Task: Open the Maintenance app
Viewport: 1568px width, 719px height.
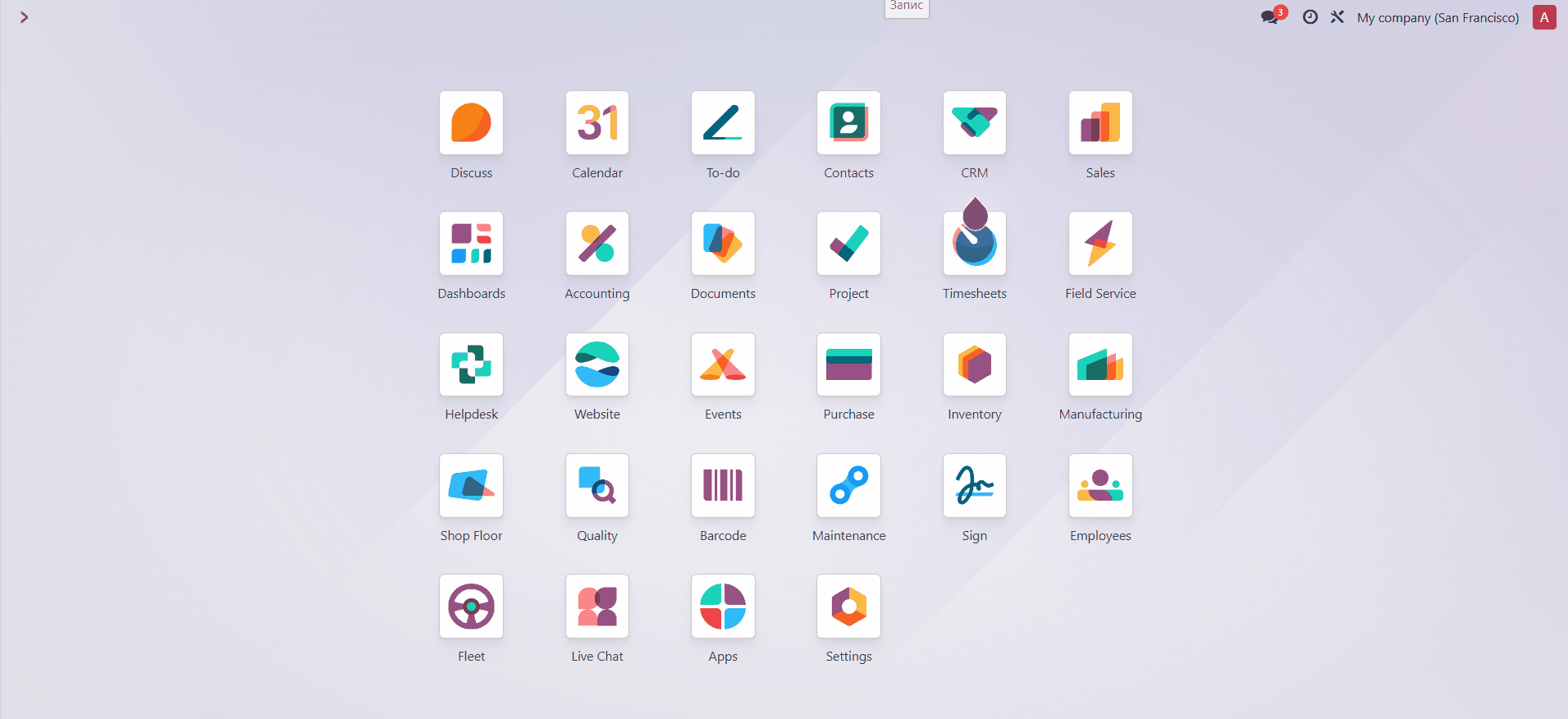Action: pyautogui.click(x=848, y=485)
